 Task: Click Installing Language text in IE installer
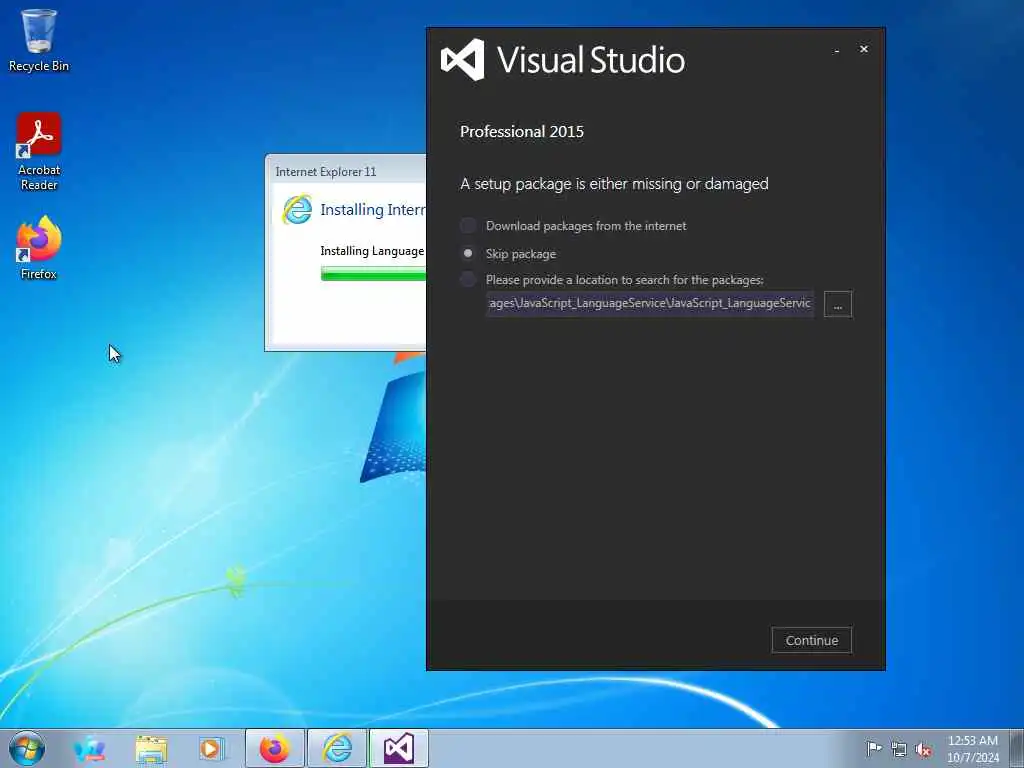(x=372, y=251)
